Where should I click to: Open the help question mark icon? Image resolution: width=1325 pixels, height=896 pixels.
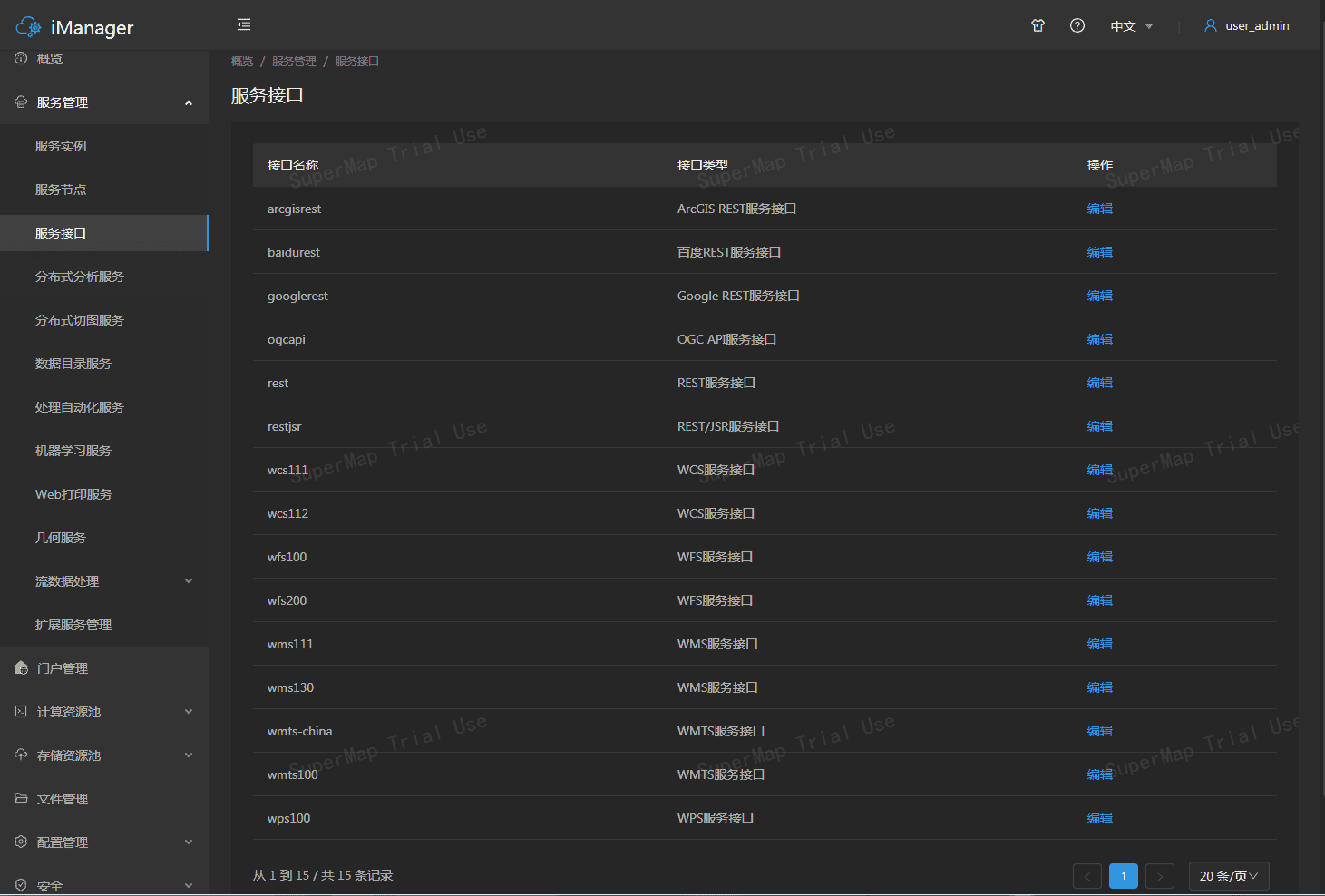click(x=1077, y=25)
